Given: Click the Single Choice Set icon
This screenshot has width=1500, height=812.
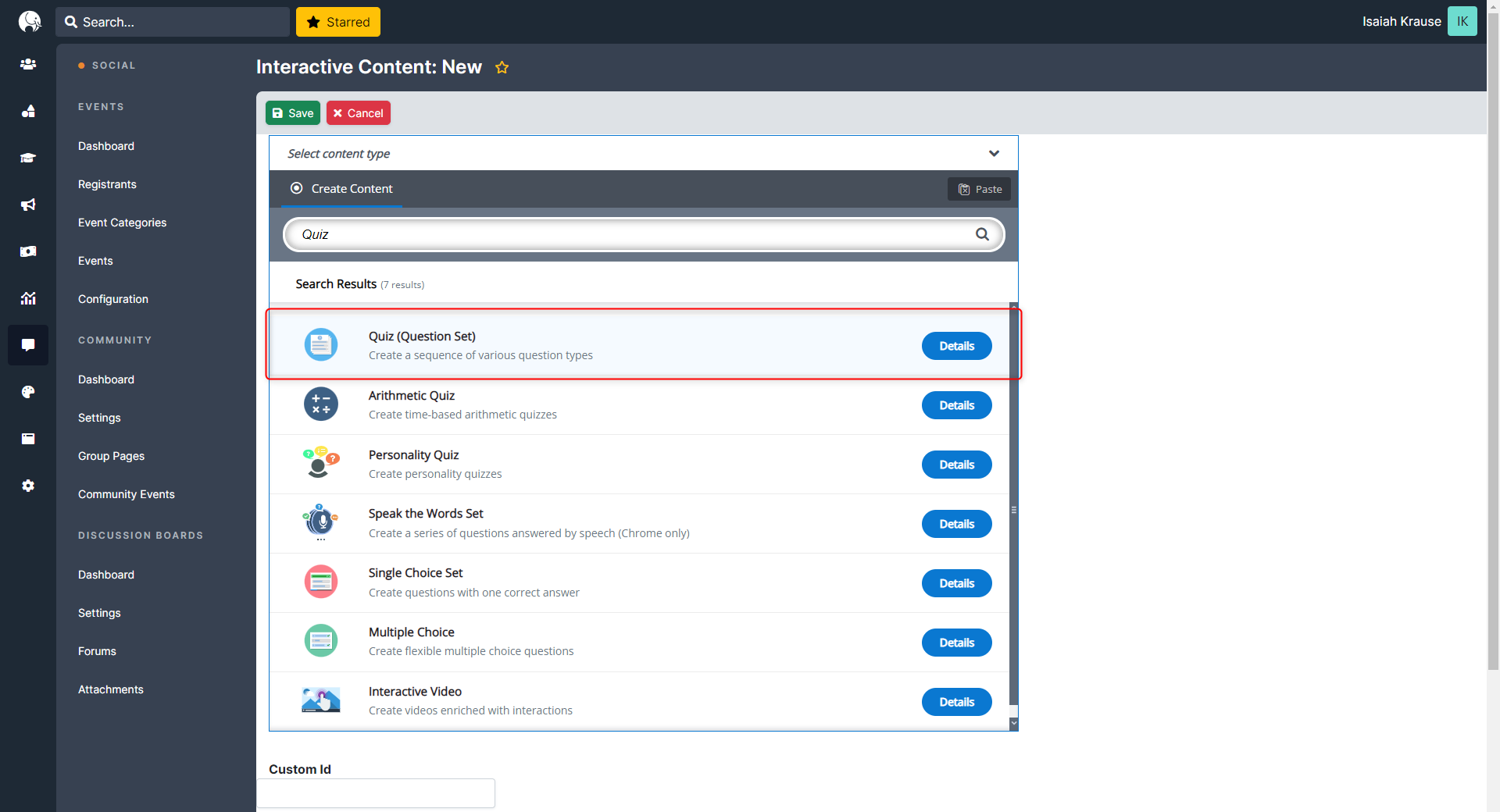Looking at the screenshot, I should [320, 582].
